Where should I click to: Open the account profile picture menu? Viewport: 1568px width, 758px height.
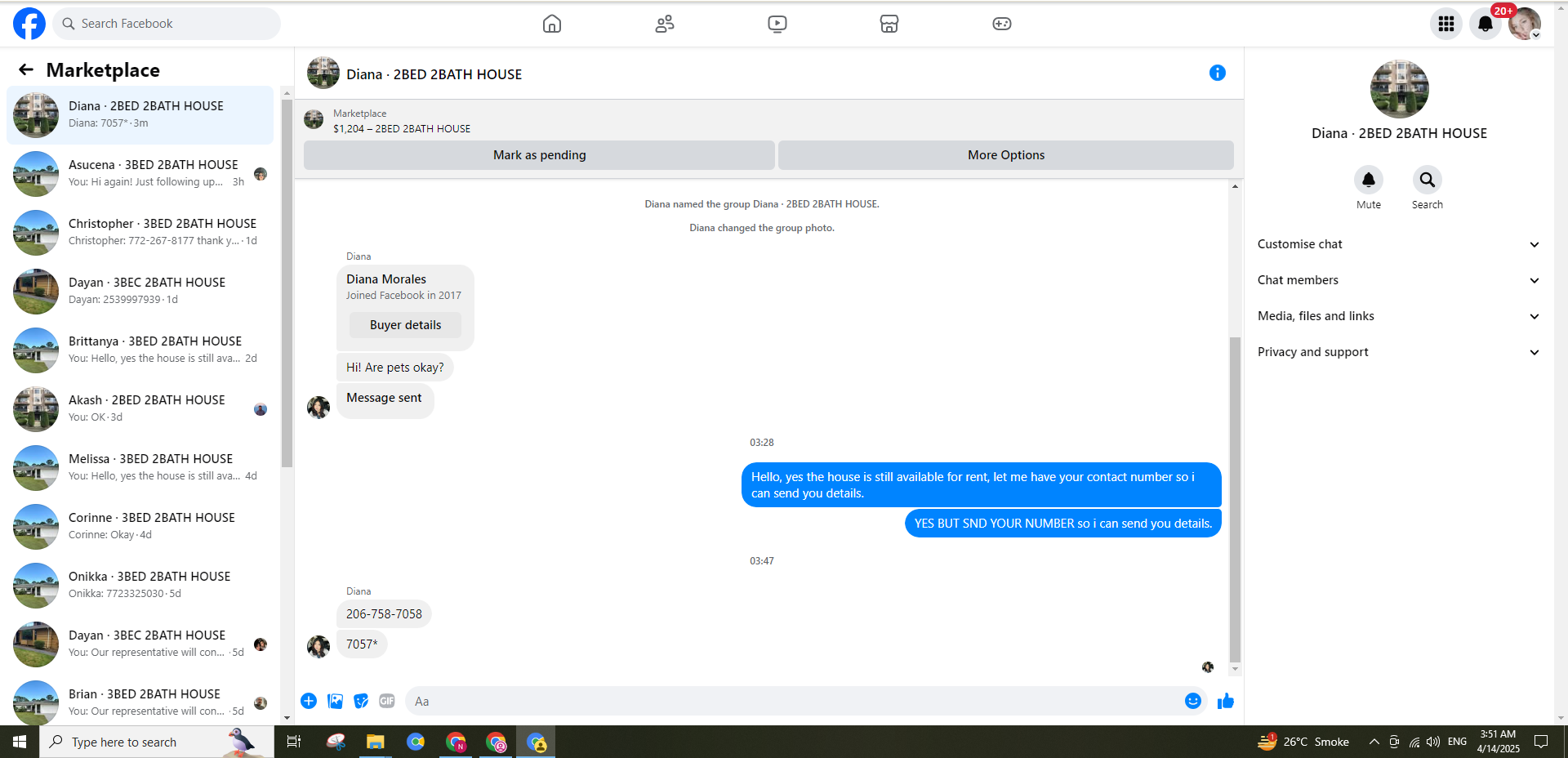click(1524, 24)
